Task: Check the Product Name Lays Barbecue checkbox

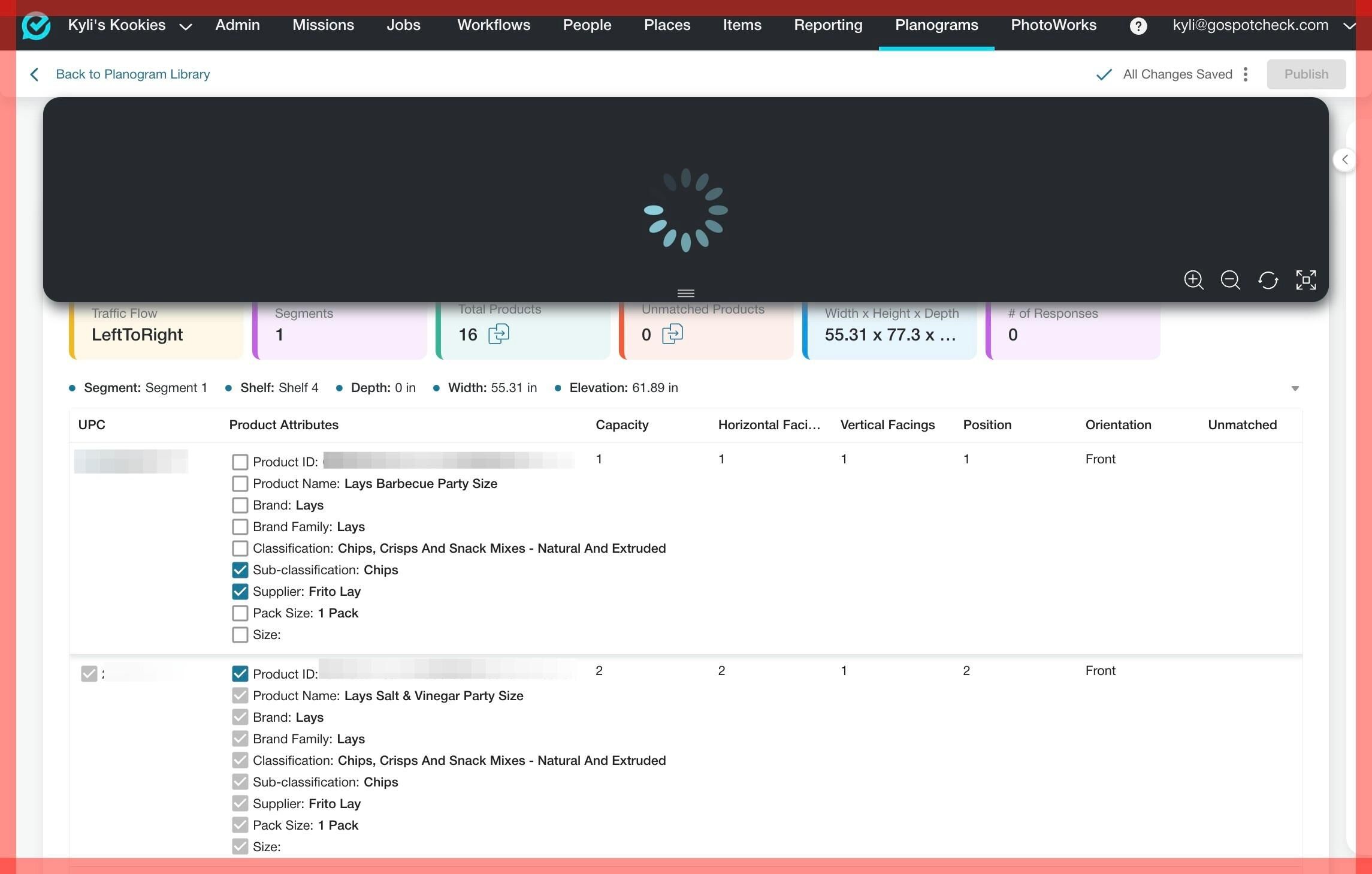Action: 240,484
